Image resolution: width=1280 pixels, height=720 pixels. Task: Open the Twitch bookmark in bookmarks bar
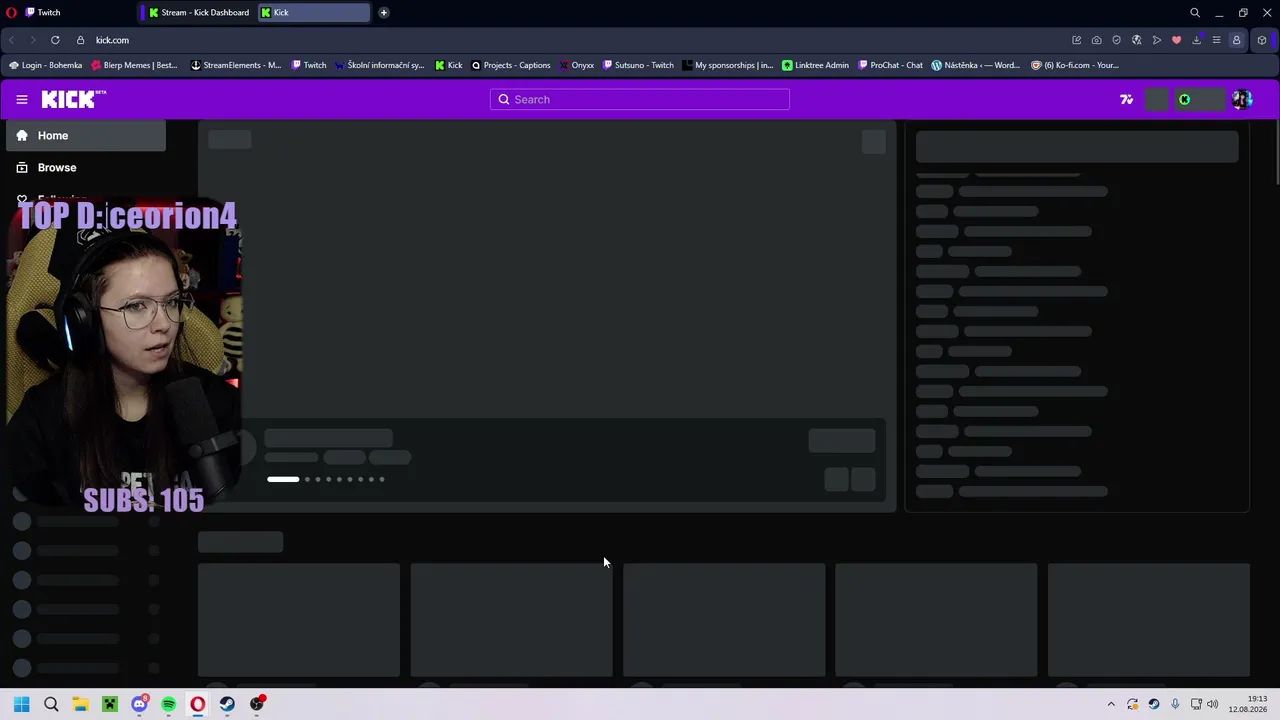pyautogui.click(x=309, y=65)
